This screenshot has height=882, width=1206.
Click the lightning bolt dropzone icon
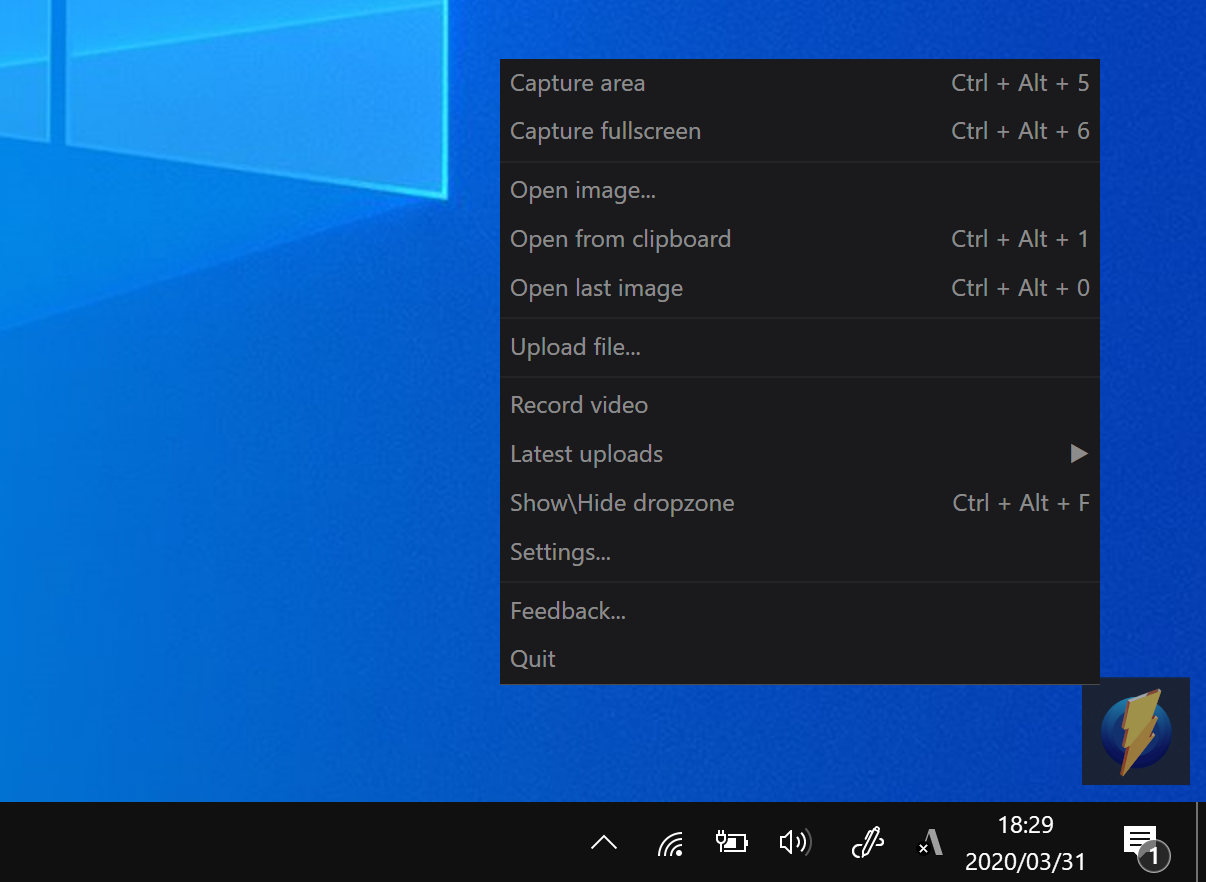(1136, 731)
